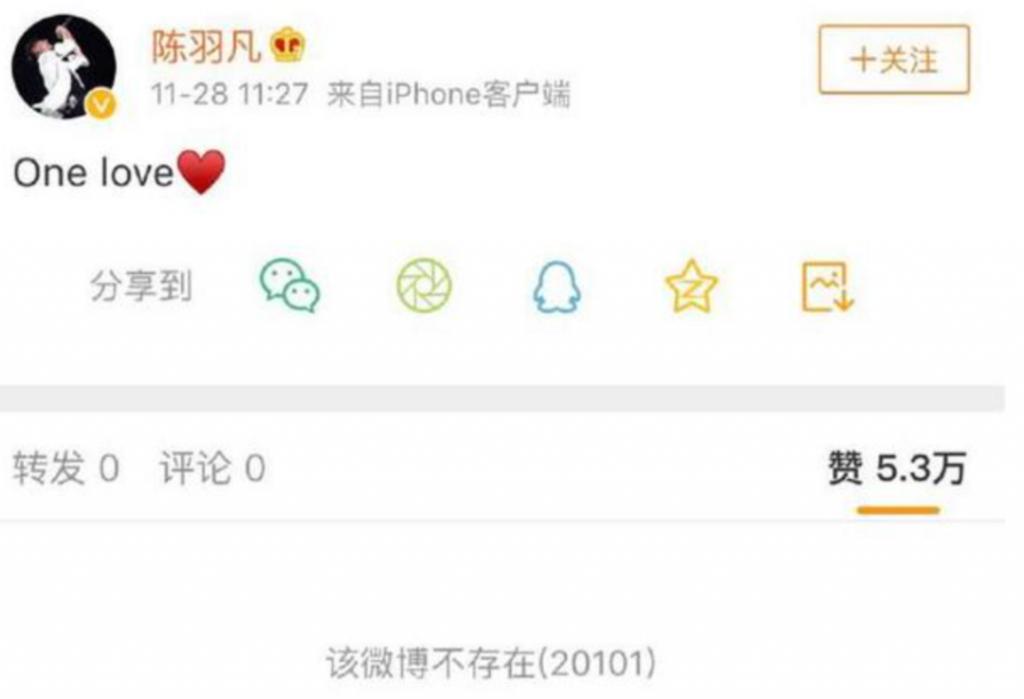Select the 赞 5.3万 tab
Screen dimensions: 1024x699
coord(897,468)
